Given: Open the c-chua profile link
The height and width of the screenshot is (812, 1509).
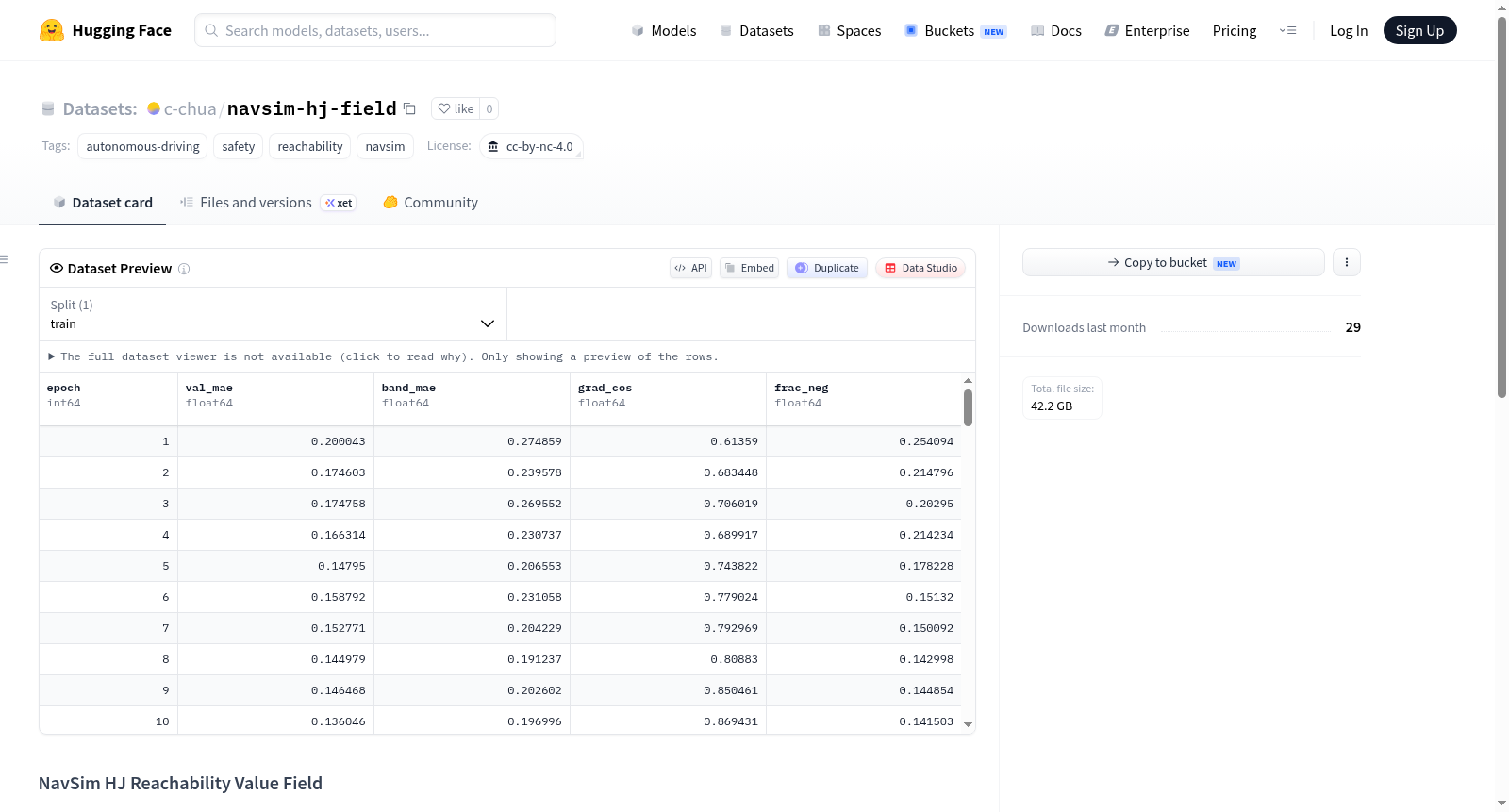Looking at the screenshot, I should point(191,108).
